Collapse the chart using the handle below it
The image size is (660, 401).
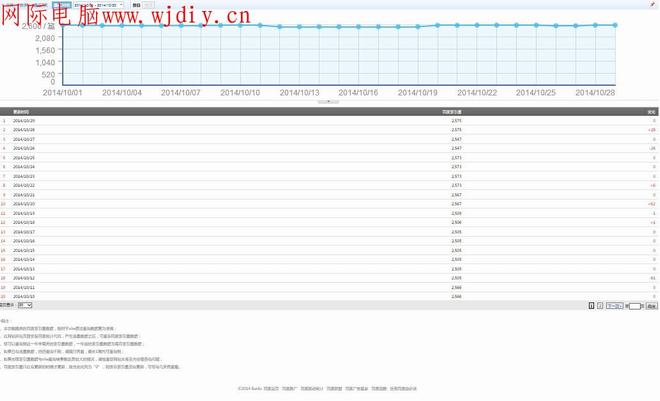(x=329, y=102)
